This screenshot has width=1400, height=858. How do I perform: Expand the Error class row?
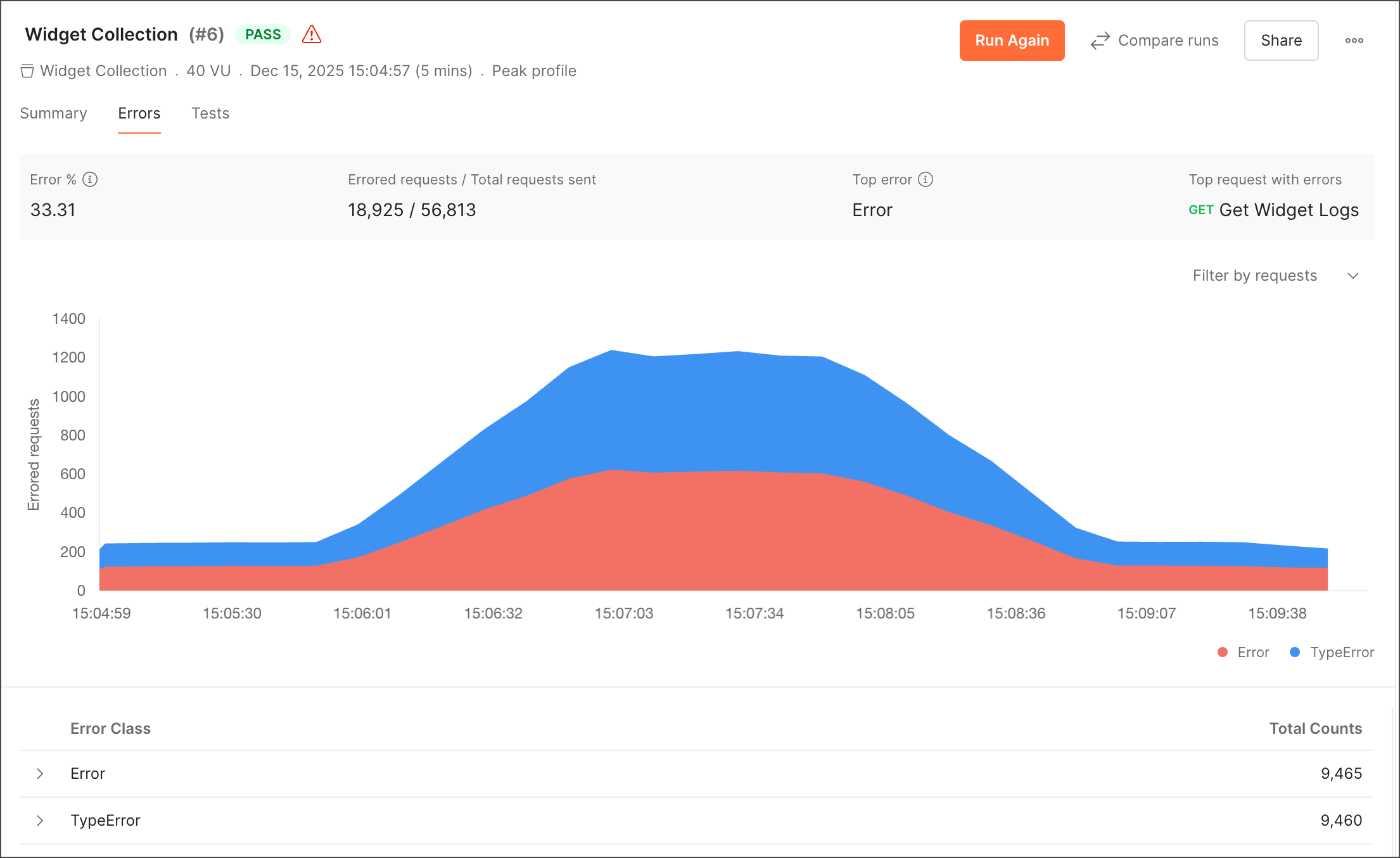(x=40, y=774)
